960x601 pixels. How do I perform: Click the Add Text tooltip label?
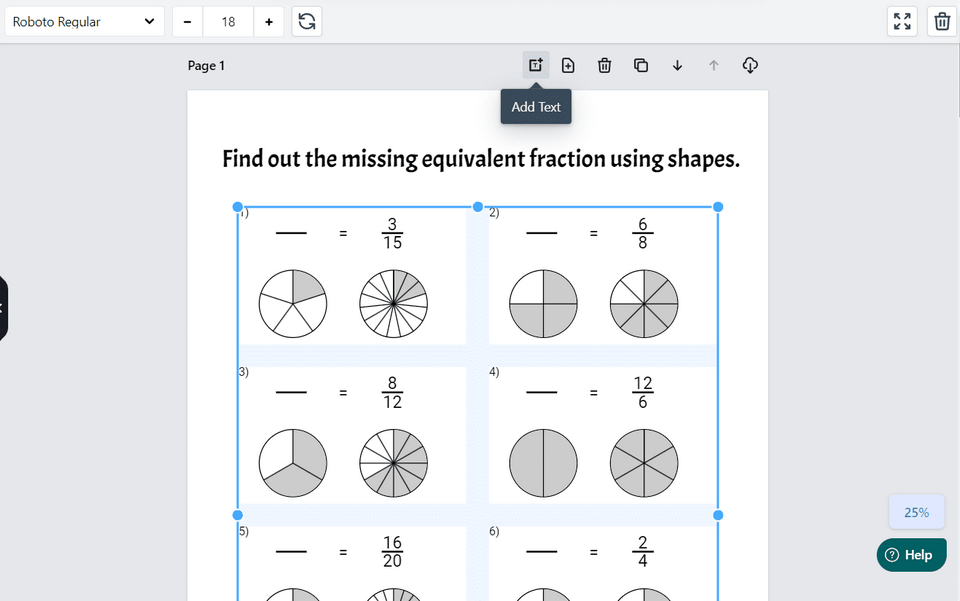(x=536, y=106)
